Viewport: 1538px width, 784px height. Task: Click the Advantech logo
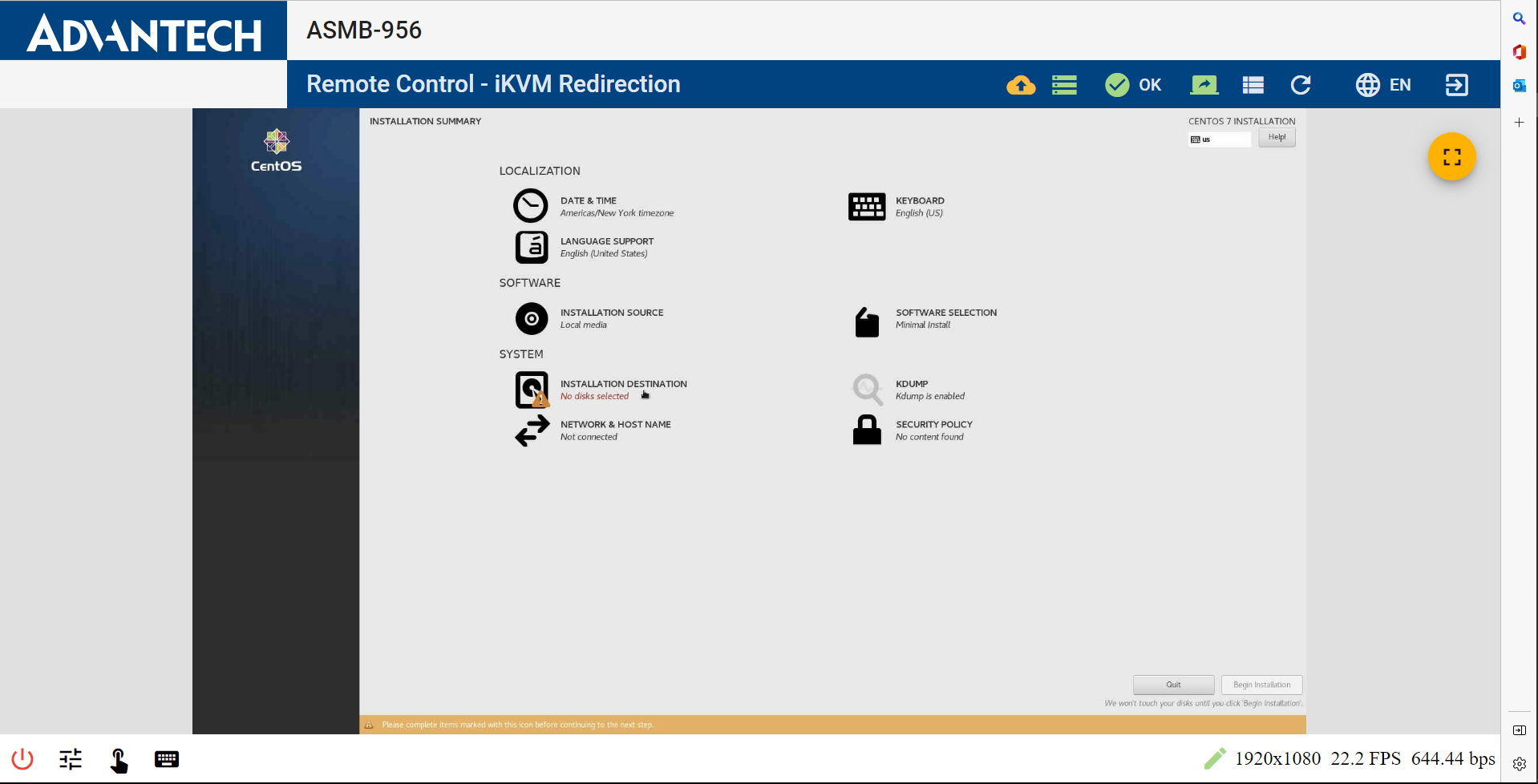coord(144,33)
